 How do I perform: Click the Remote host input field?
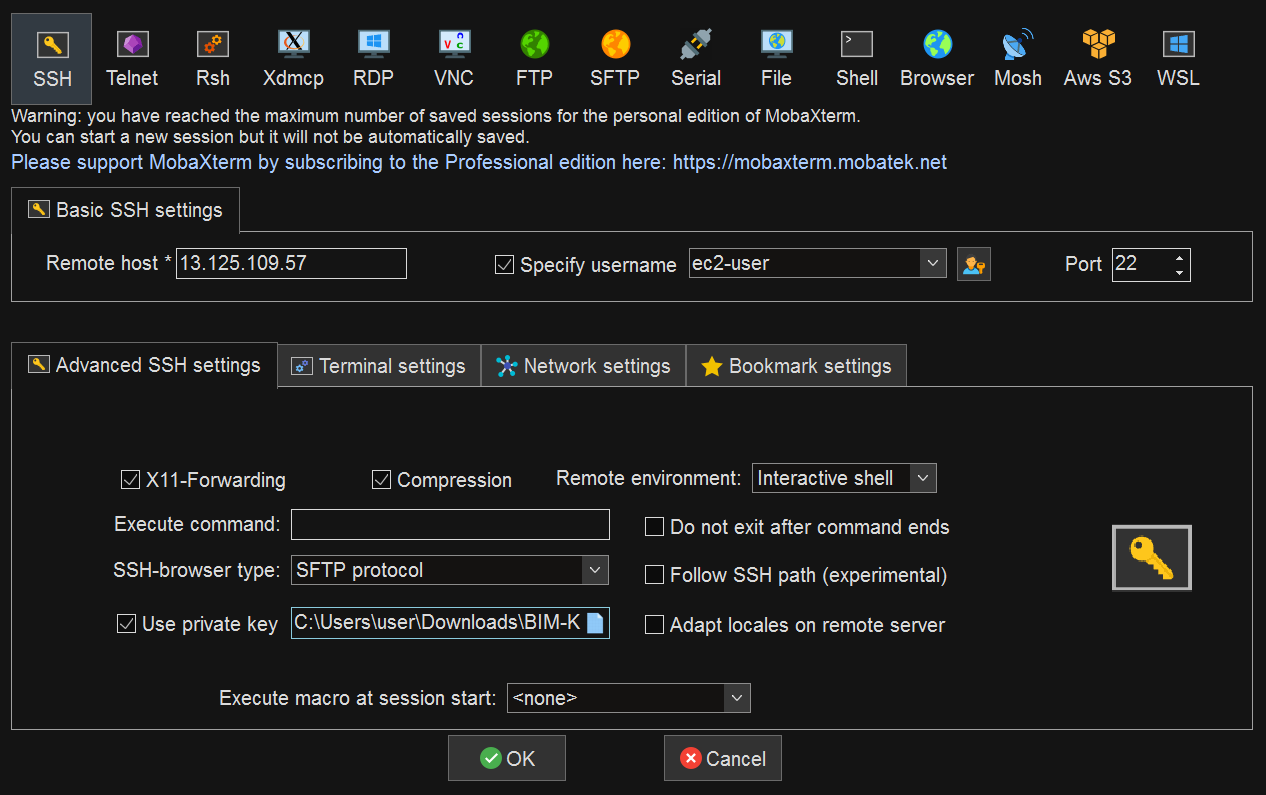[x=291, y=264]
